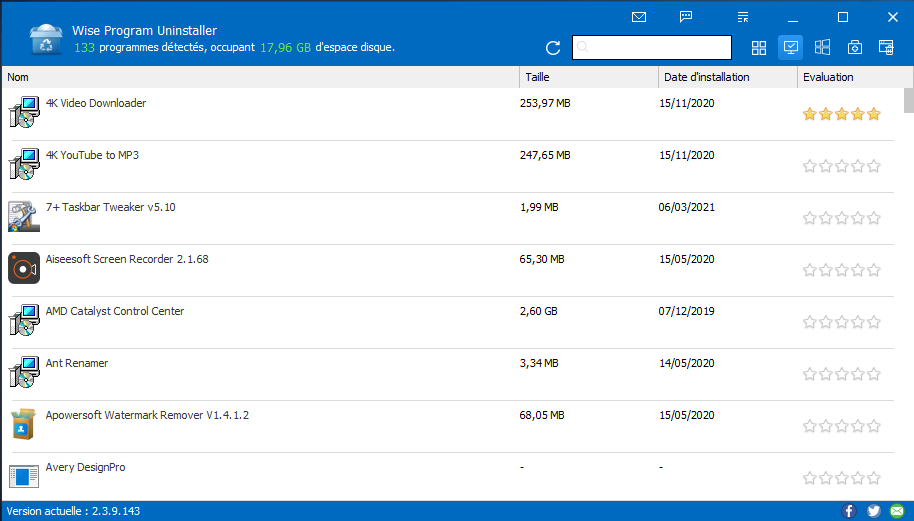Click the refresh program list icon

(553, 48)
